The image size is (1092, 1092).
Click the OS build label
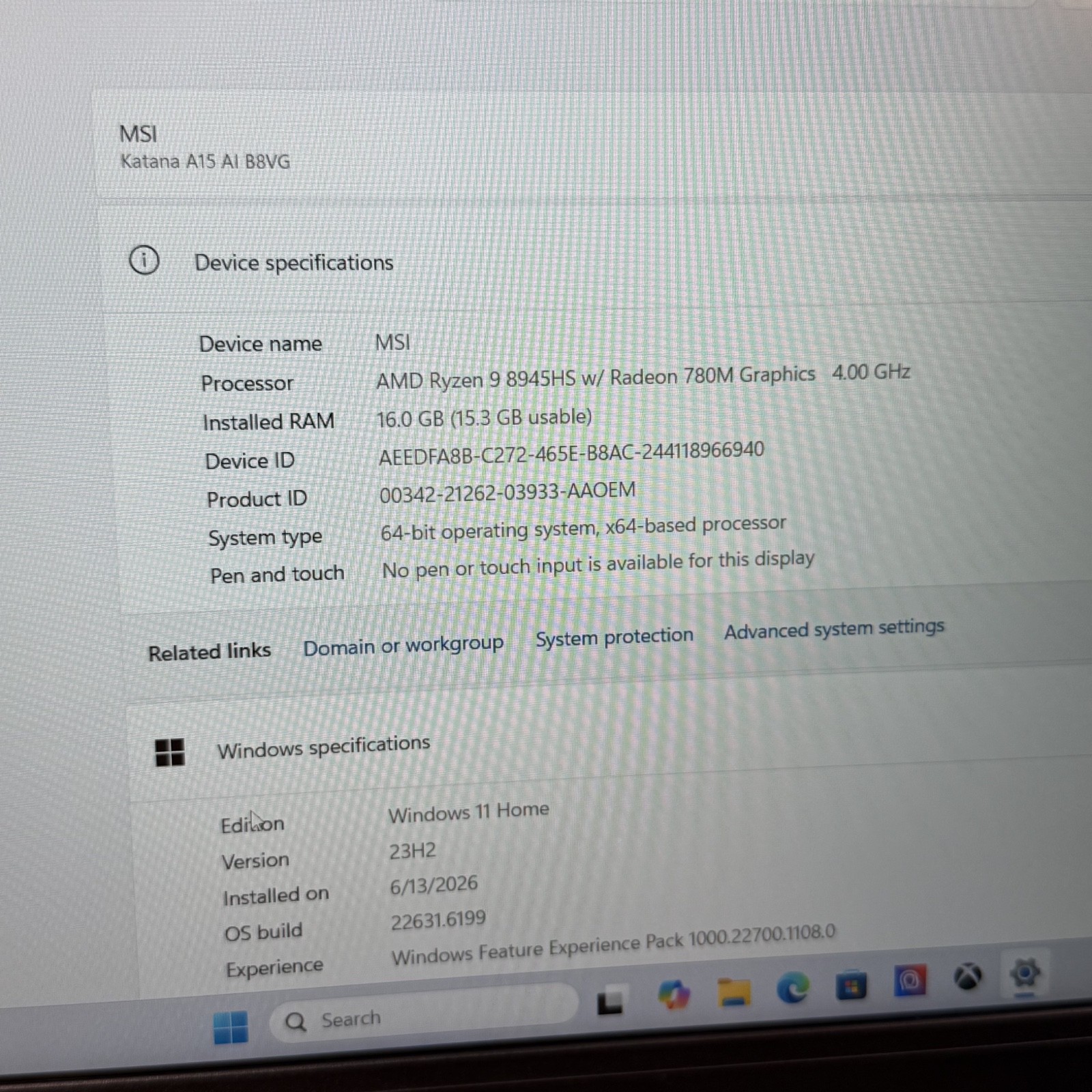pos(263,932)
